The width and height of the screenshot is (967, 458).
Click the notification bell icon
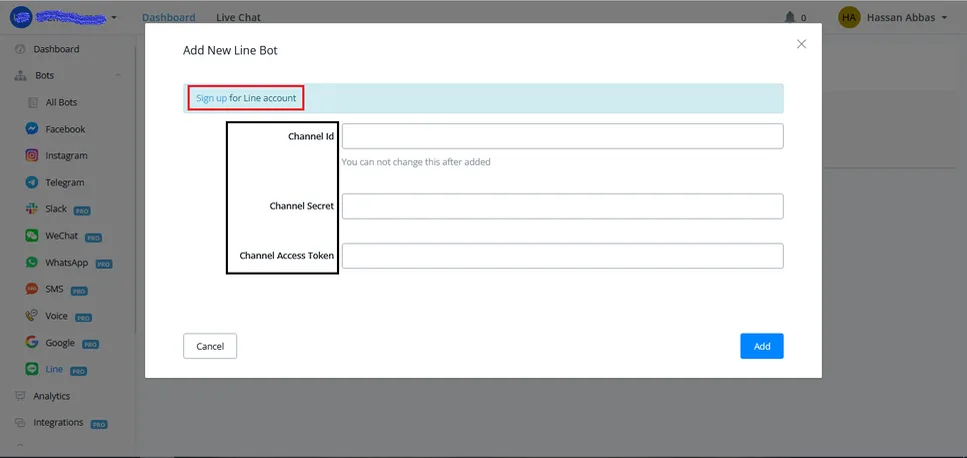tap(789, 17)
